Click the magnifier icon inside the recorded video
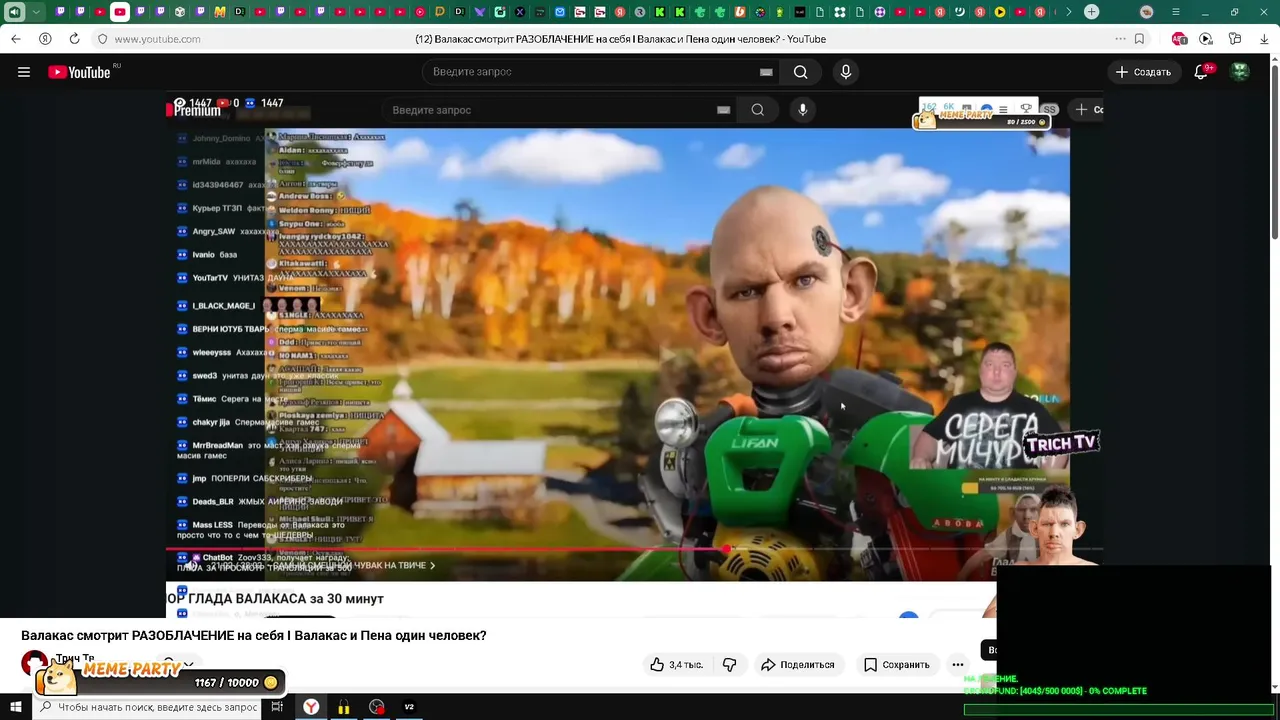The width and height of the screenshot is (1280, 720). point(758,110)
